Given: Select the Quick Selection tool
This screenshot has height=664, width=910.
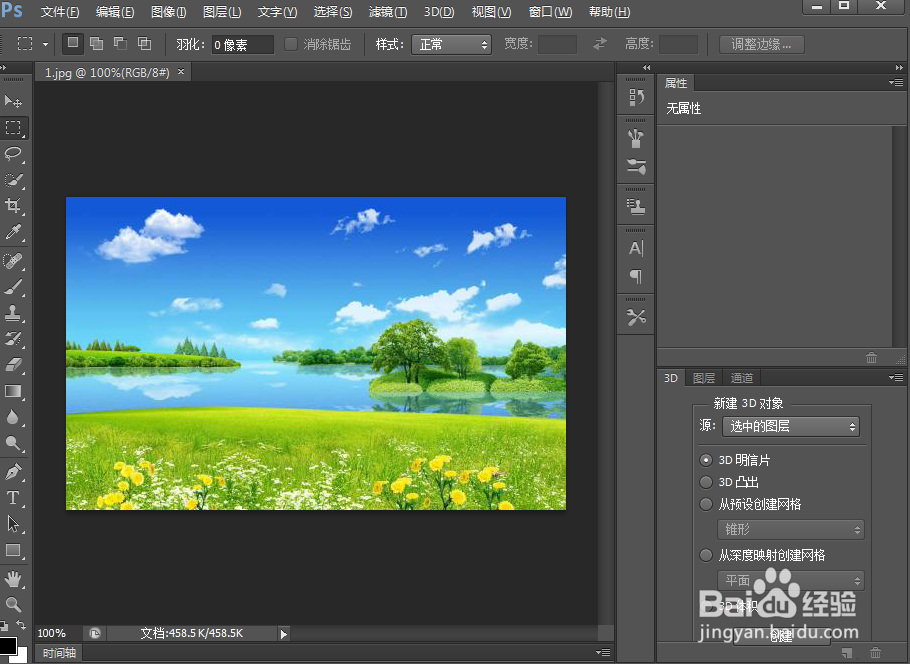Looking at the screenshot, I should (13, 179).
